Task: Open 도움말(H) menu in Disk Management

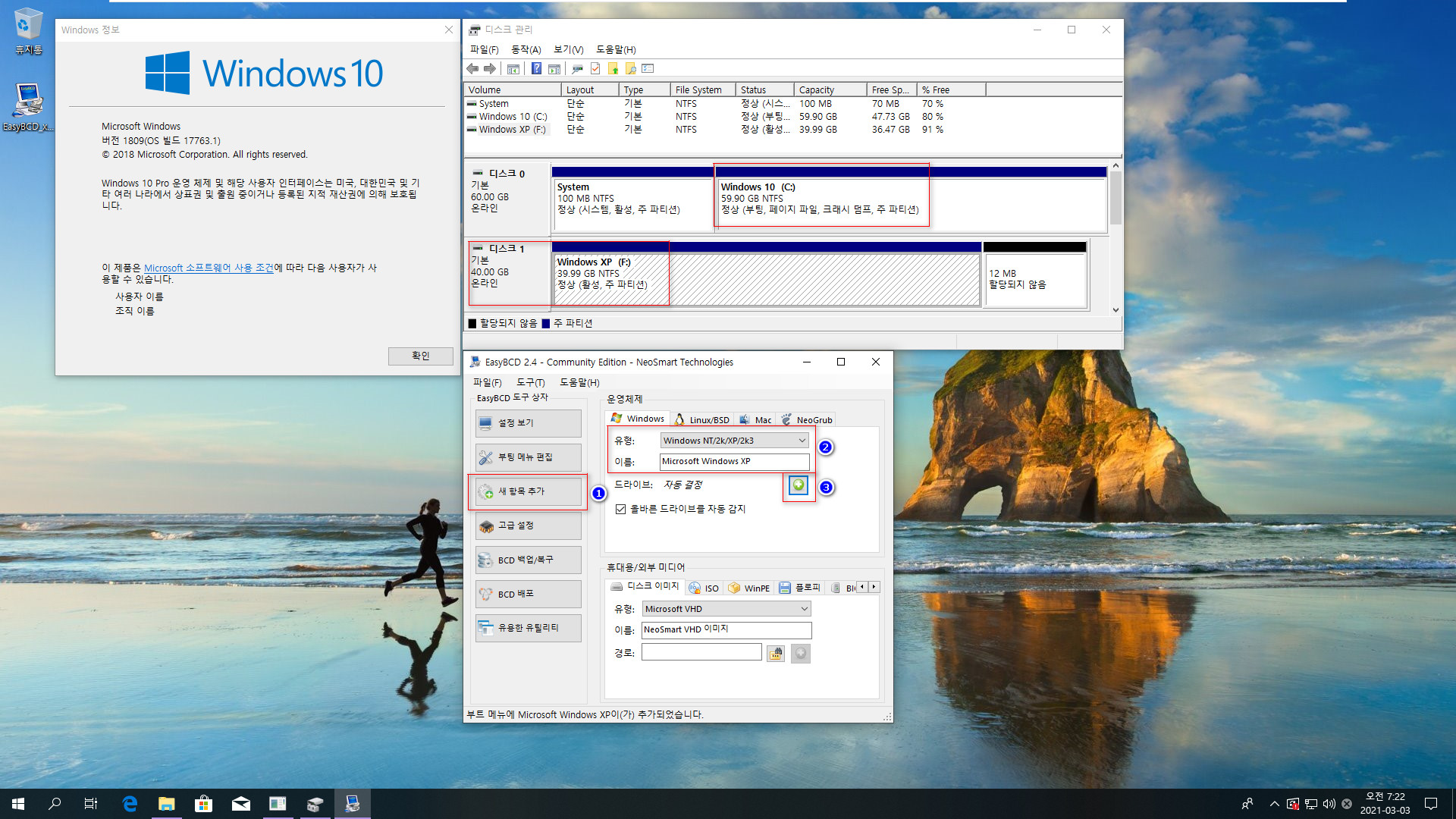Action: pos(616,49)
